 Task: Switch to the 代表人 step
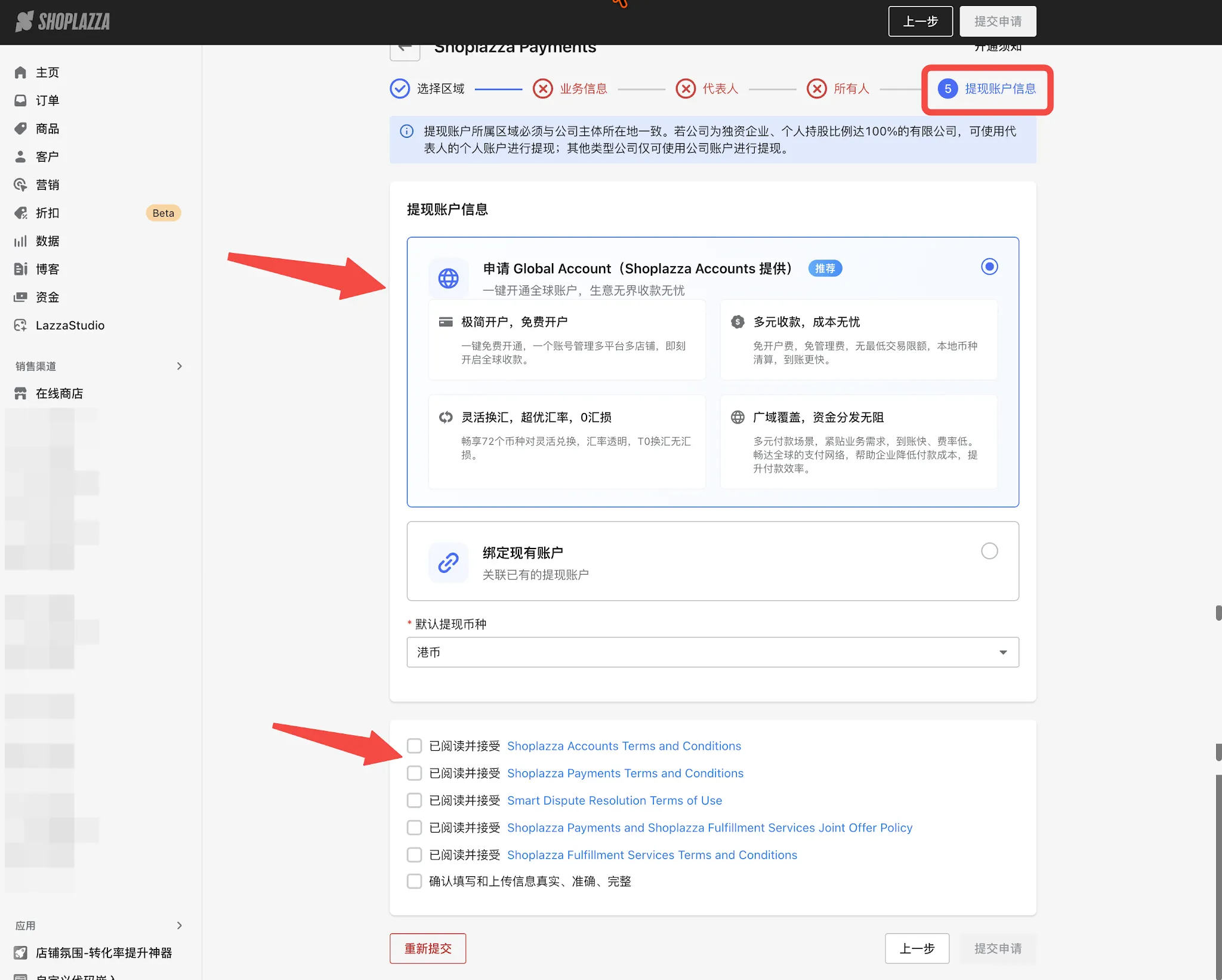point(707,88)
